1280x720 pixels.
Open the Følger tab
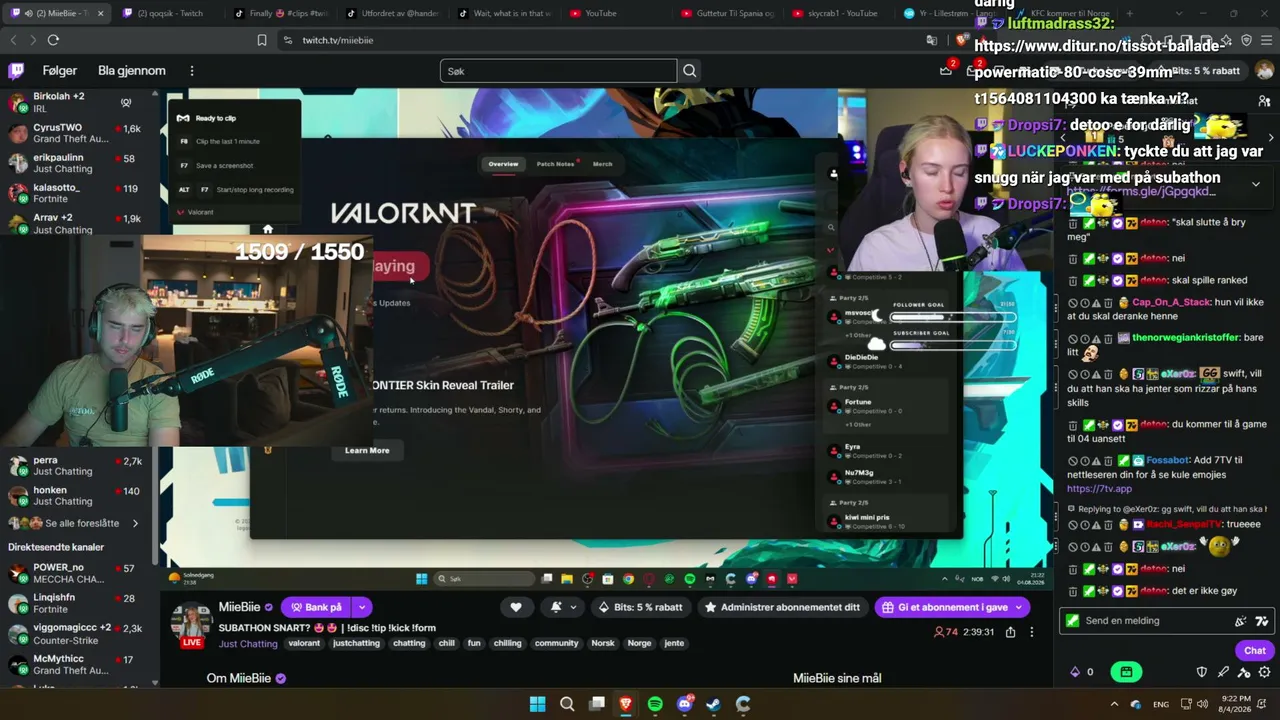click(60, 71)
